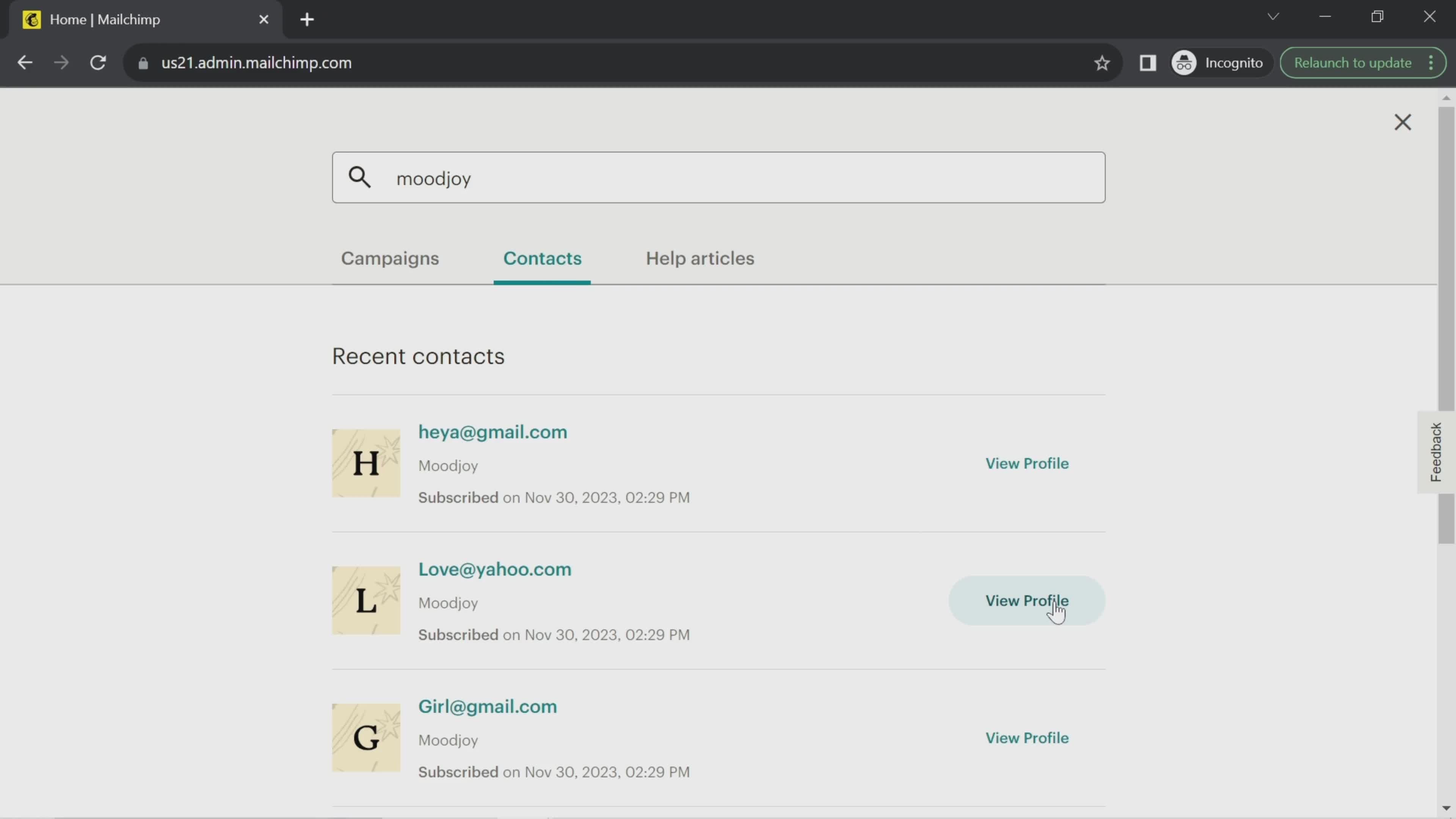The image size is (1456, 819).
Task: Click the browser extensions icon
Action: pos(1148,62)
